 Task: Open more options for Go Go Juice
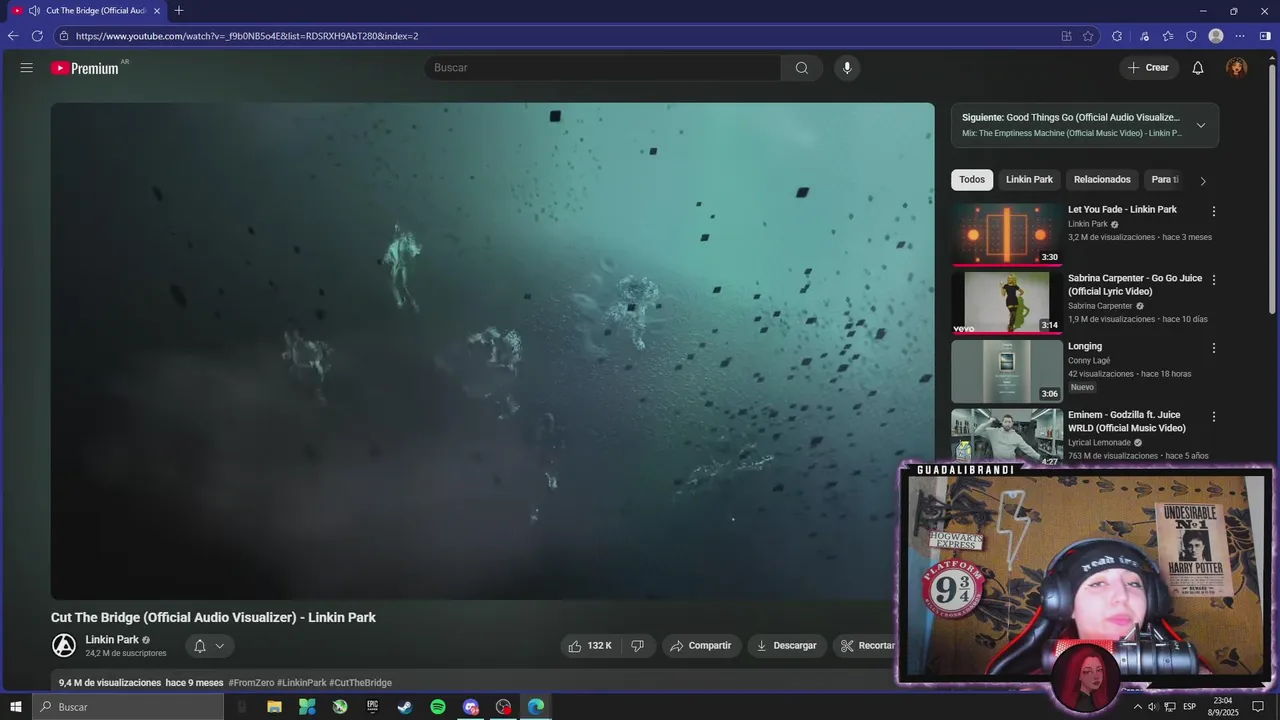(1214, 280)
